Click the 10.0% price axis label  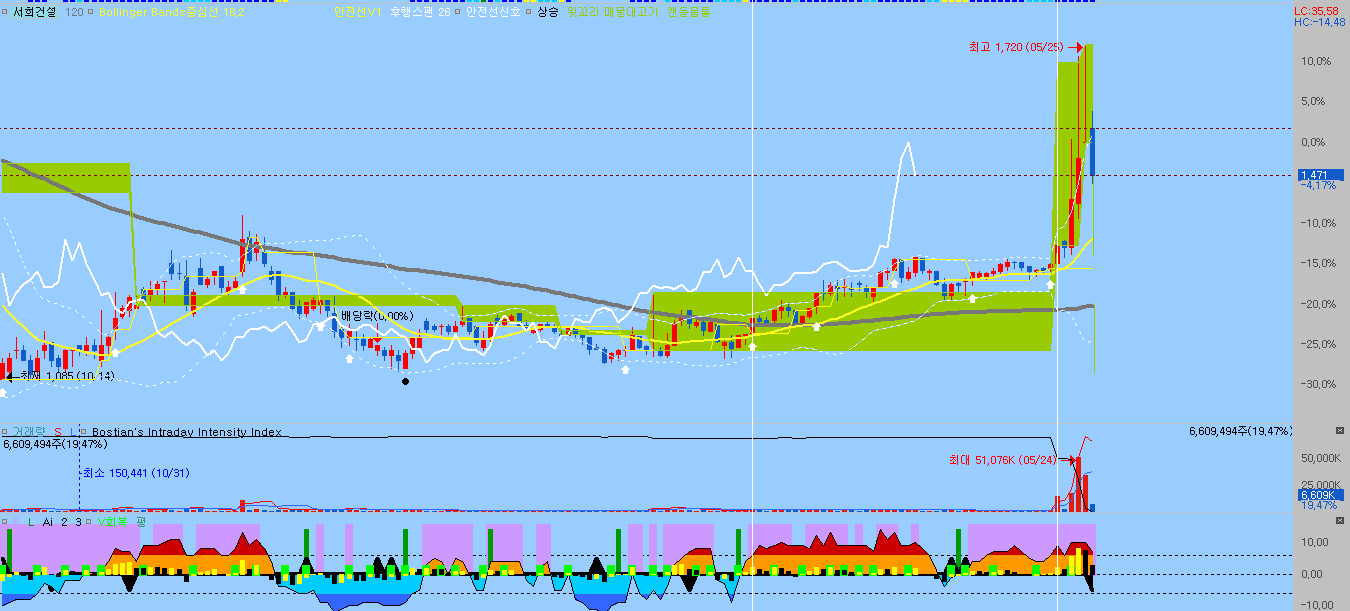click(1315, 61)
